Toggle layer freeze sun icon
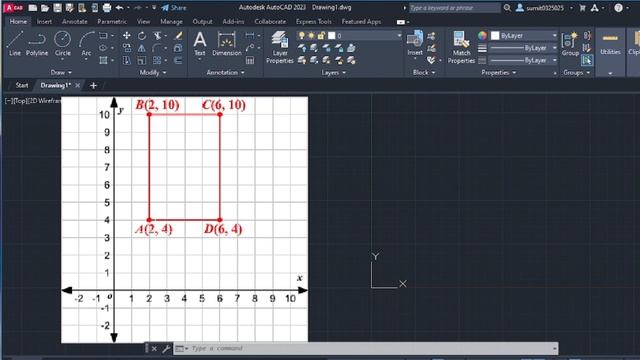640x360 pixels. pyautogui.click(x=311, y=36)
